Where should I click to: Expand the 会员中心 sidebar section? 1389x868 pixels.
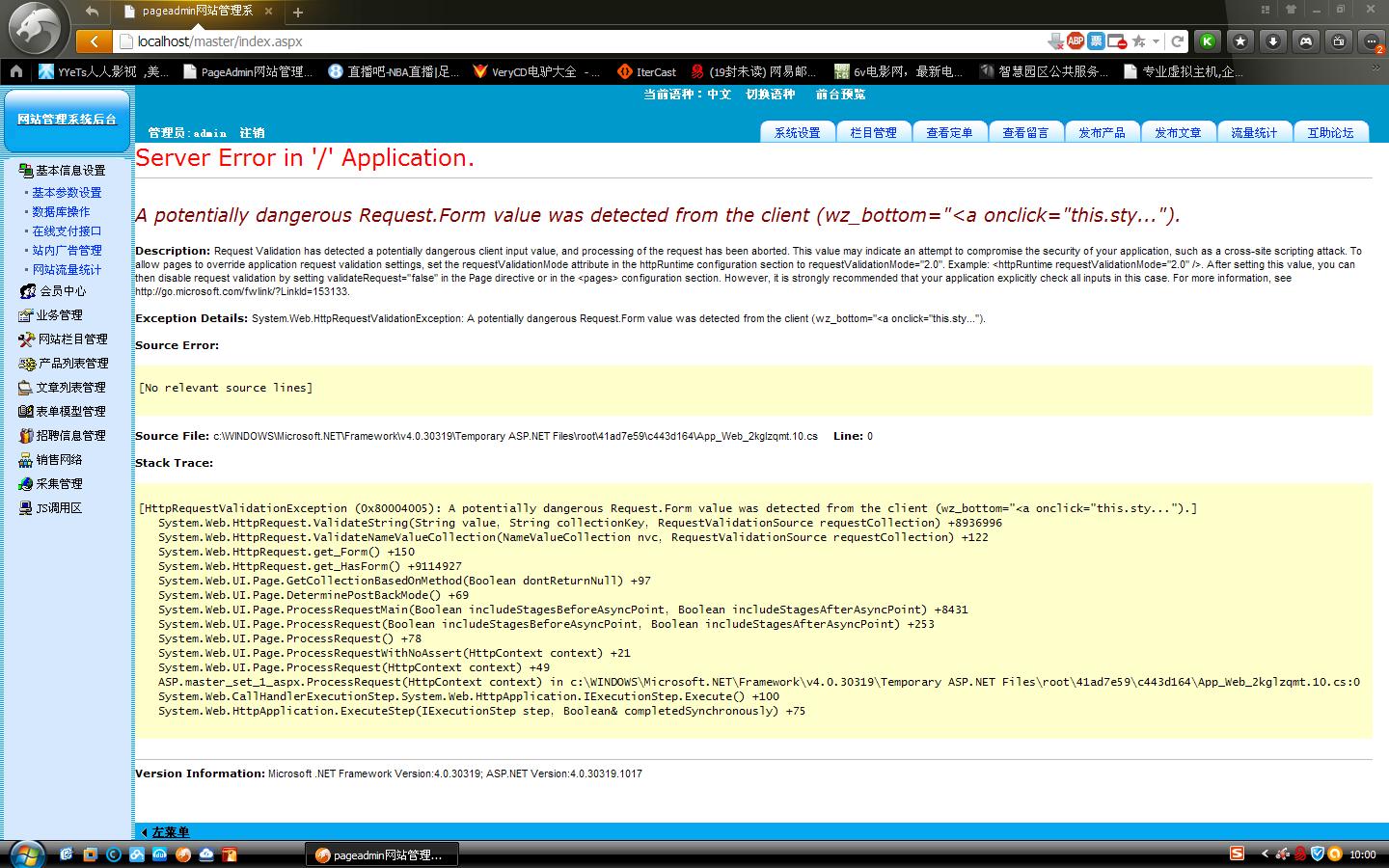(63, 291)
